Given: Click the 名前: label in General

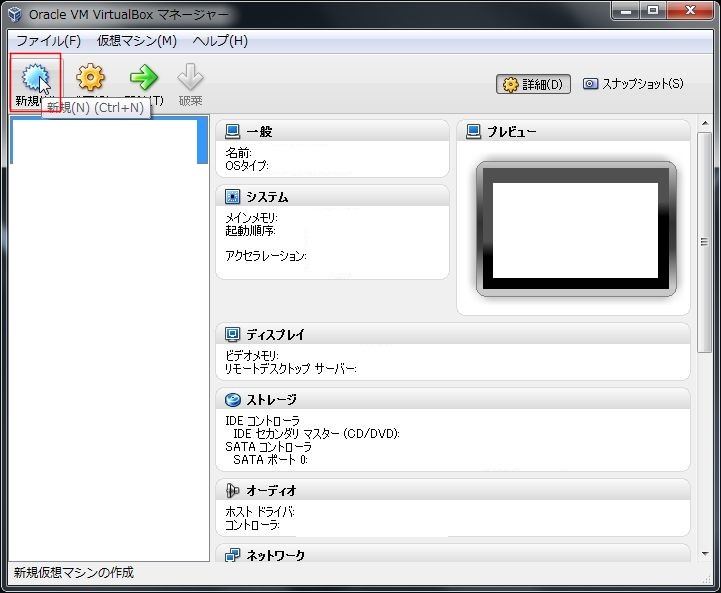Looking at the screenshot, I should (238, 153).
